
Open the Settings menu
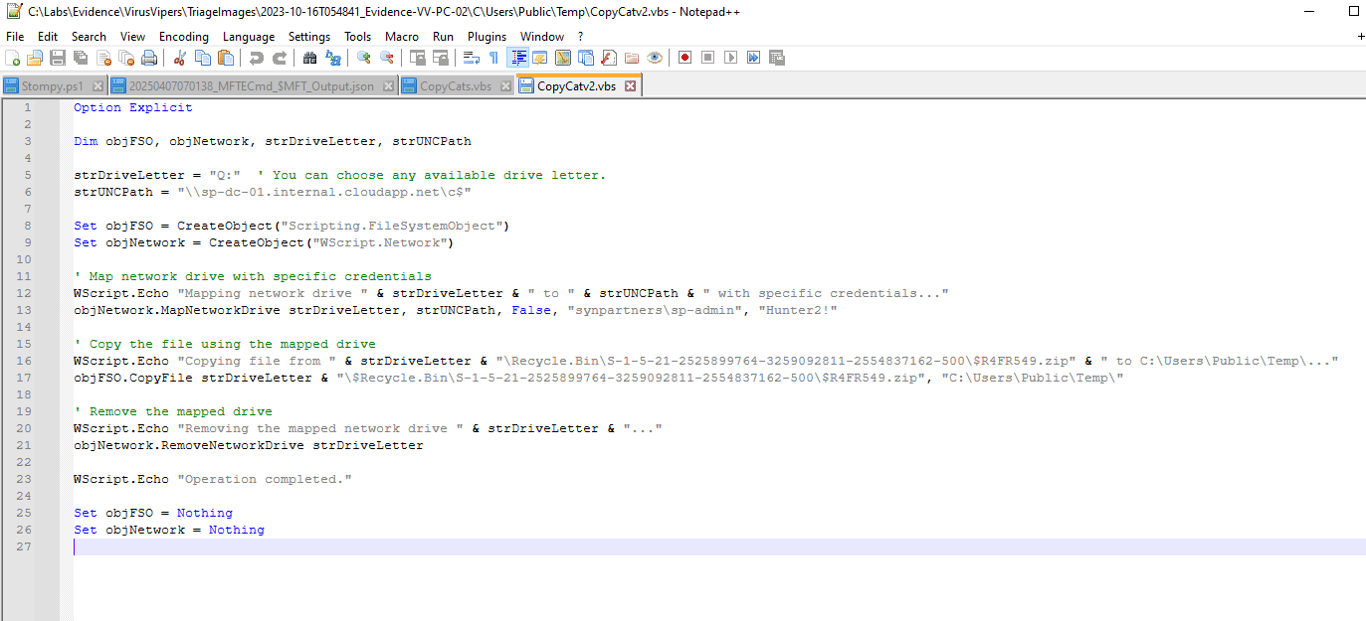[310, 36]
